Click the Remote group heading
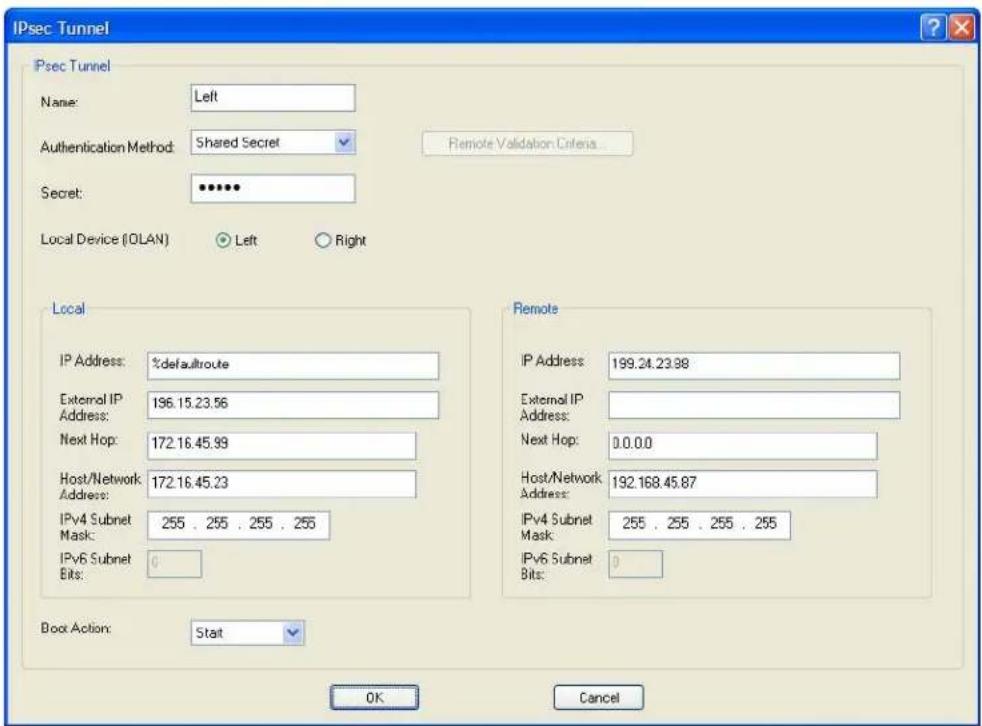This screenshot has width=982, height=726. coord(535,309)
